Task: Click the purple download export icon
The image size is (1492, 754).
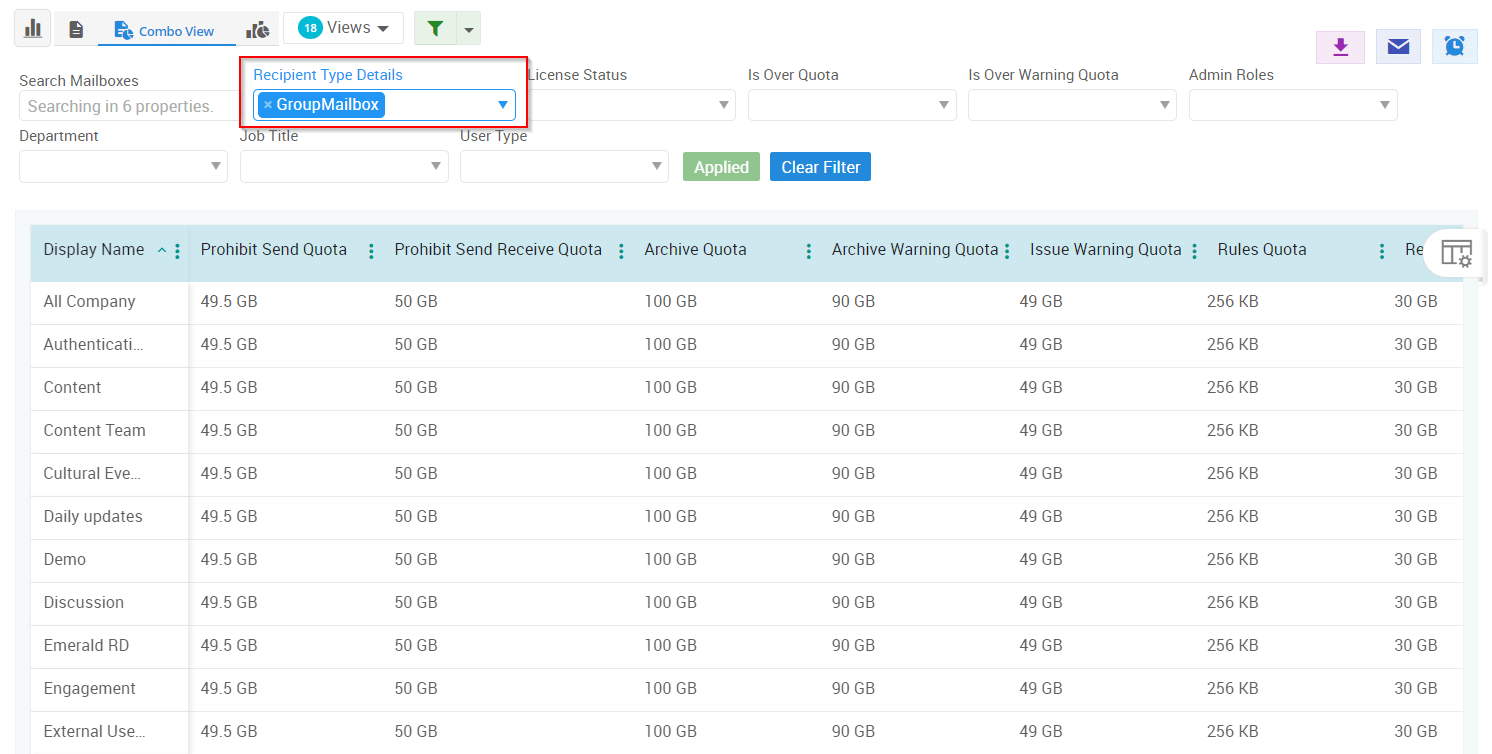Action: click(1340, 47)
